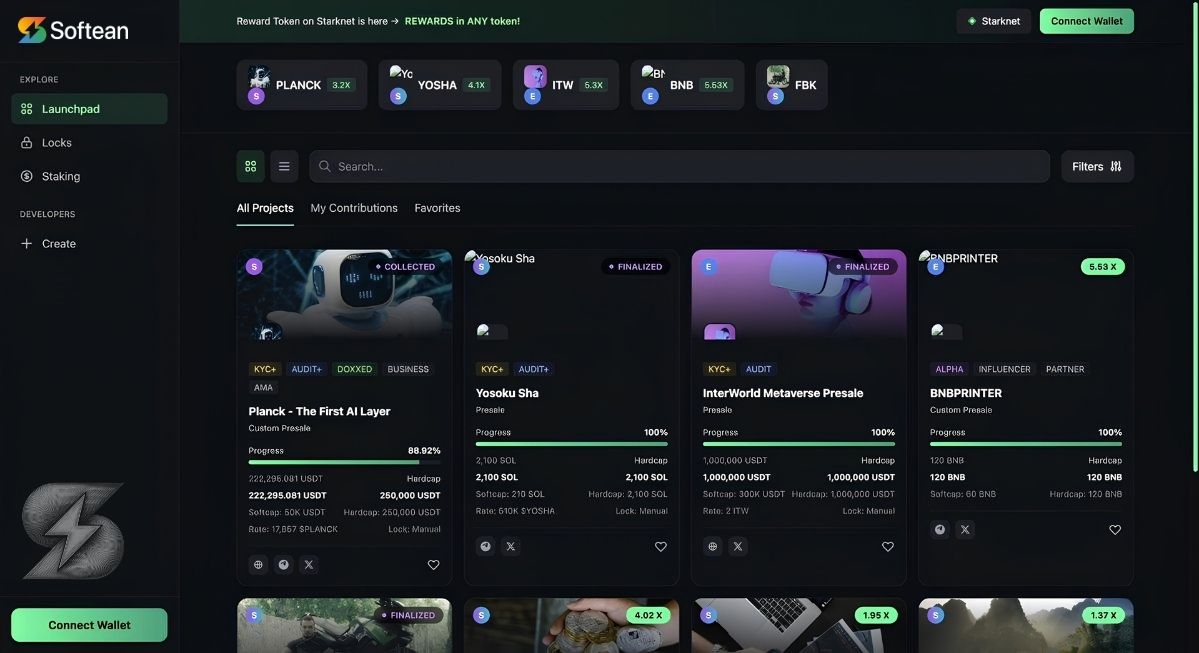Open the ITW 5.3X trending chip
Image resolution: width=1199 pixels, height=653 pixels.
(x=566, y=85)
